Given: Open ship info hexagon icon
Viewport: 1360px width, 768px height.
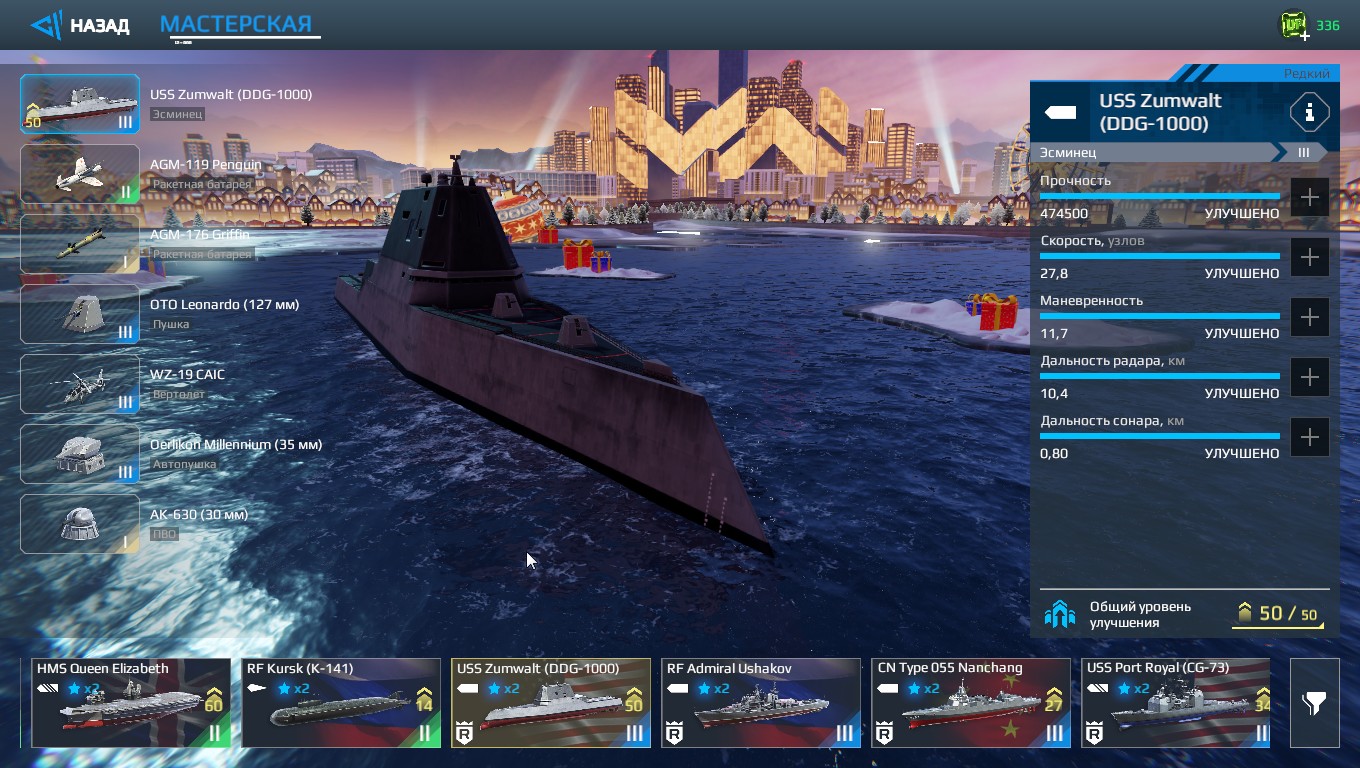Looking at the screenshot, I should click(x=1309, y=112).
